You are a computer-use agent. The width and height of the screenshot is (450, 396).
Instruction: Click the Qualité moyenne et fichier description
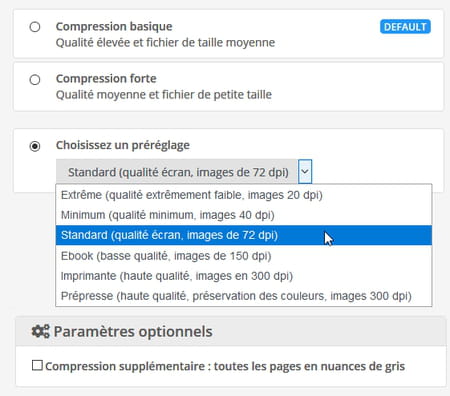click(x=164, y=95)
